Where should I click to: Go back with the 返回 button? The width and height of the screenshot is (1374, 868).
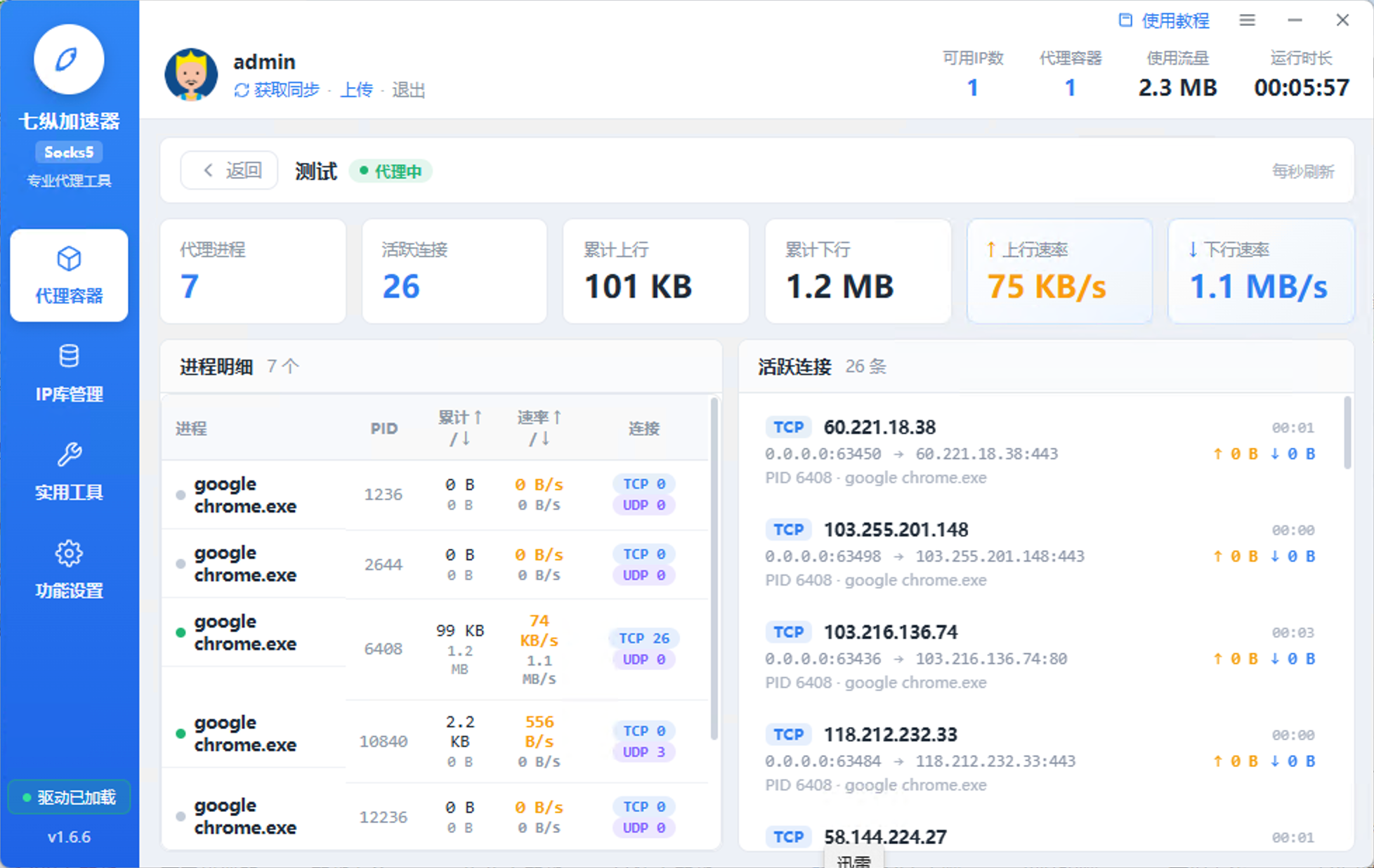229,171
